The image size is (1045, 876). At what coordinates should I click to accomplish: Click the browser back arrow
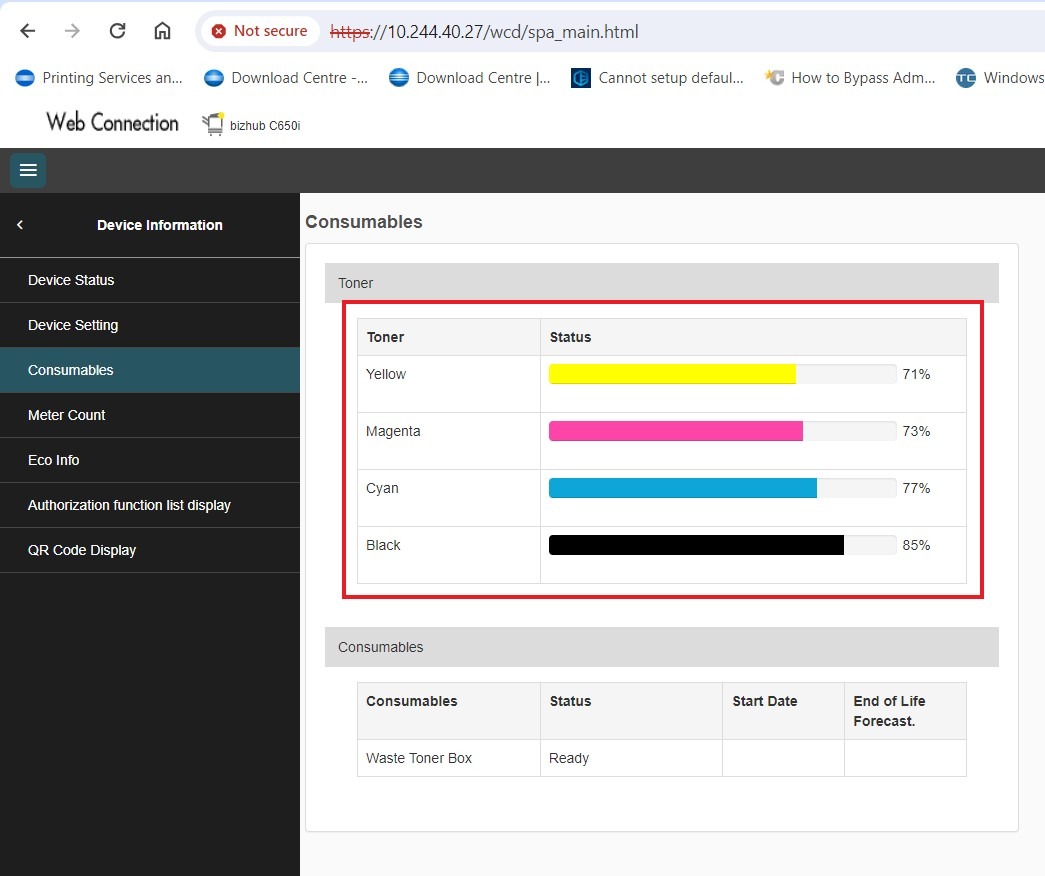(28, 31)
